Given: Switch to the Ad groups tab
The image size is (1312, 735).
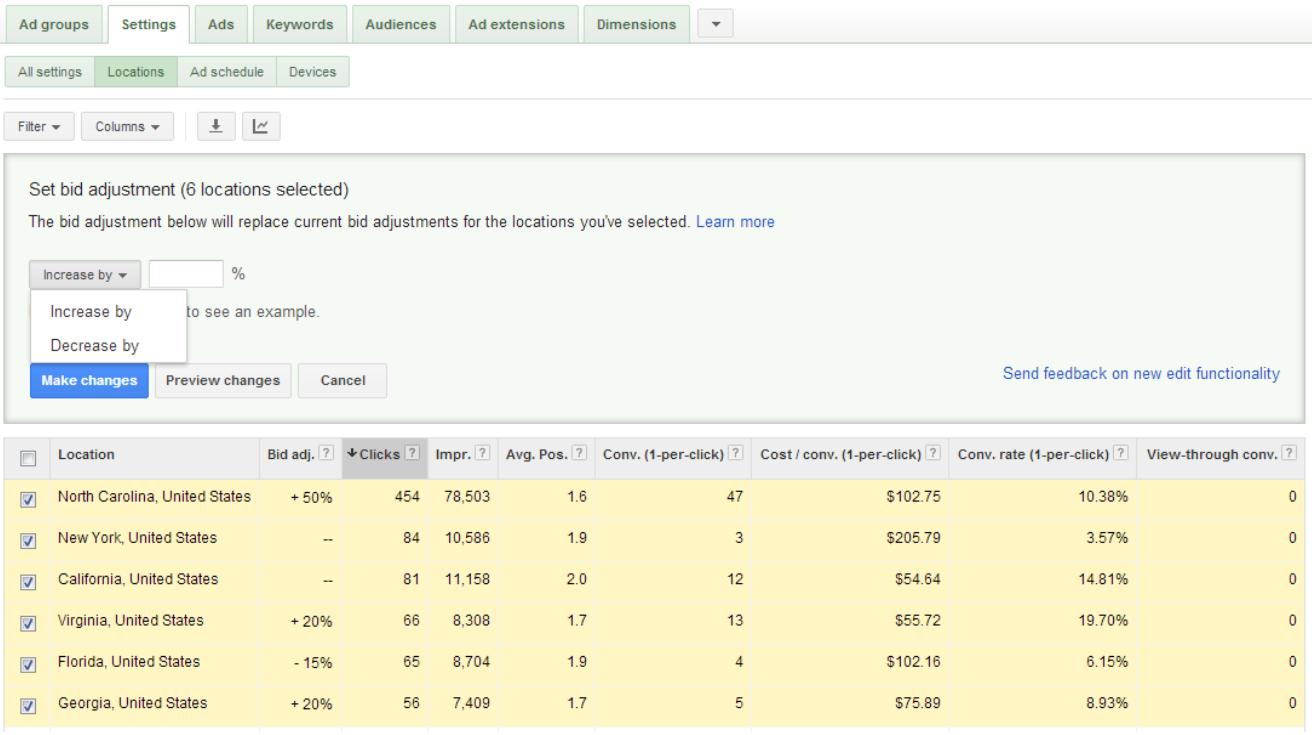Looking at the screenshot, I should (x=53, y=24).
